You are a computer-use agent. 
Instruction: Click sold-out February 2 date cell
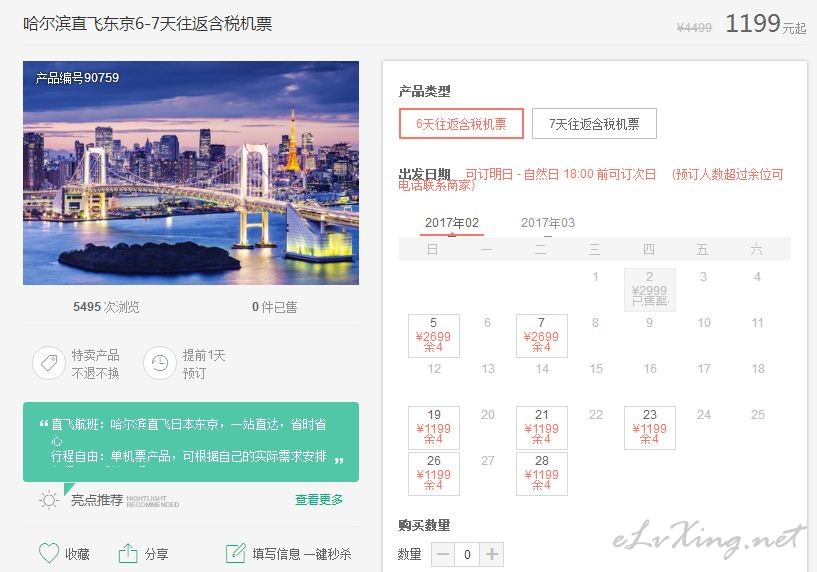click(x=650, y=290)
